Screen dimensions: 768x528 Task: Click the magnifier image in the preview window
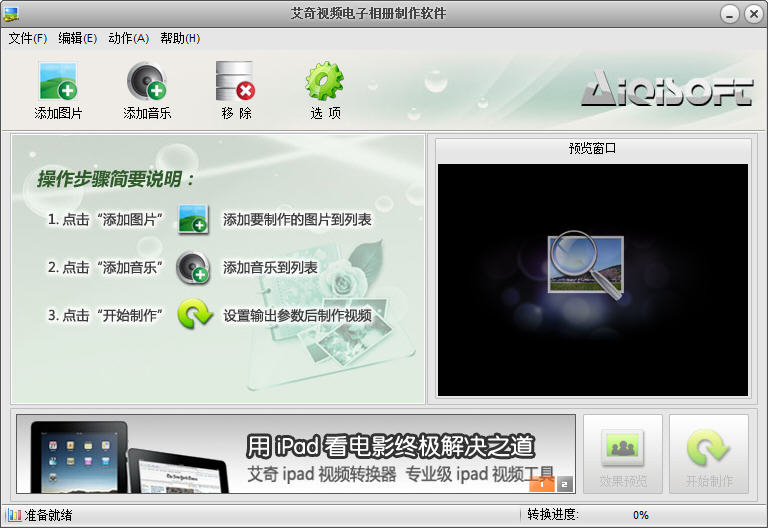click(x=586, y=265)
